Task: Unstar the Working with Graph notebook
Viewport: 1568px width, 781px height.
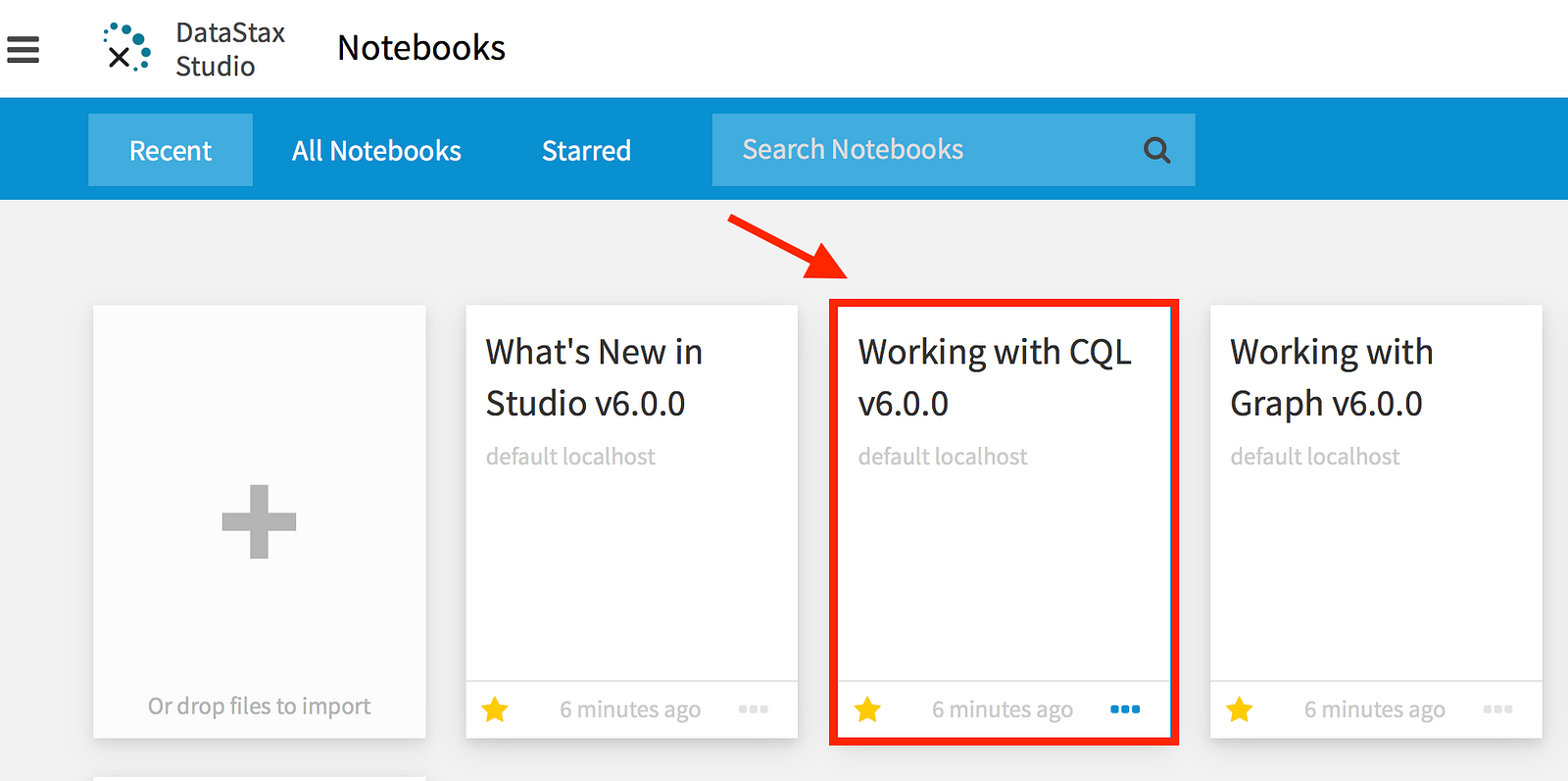Action: [x=1240, y=709]
